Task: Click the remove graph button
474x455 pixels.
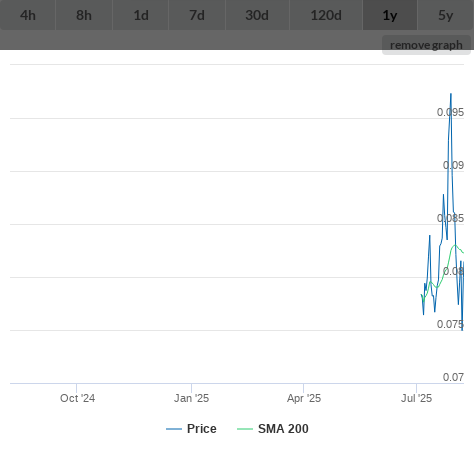Action: [426, 45]
